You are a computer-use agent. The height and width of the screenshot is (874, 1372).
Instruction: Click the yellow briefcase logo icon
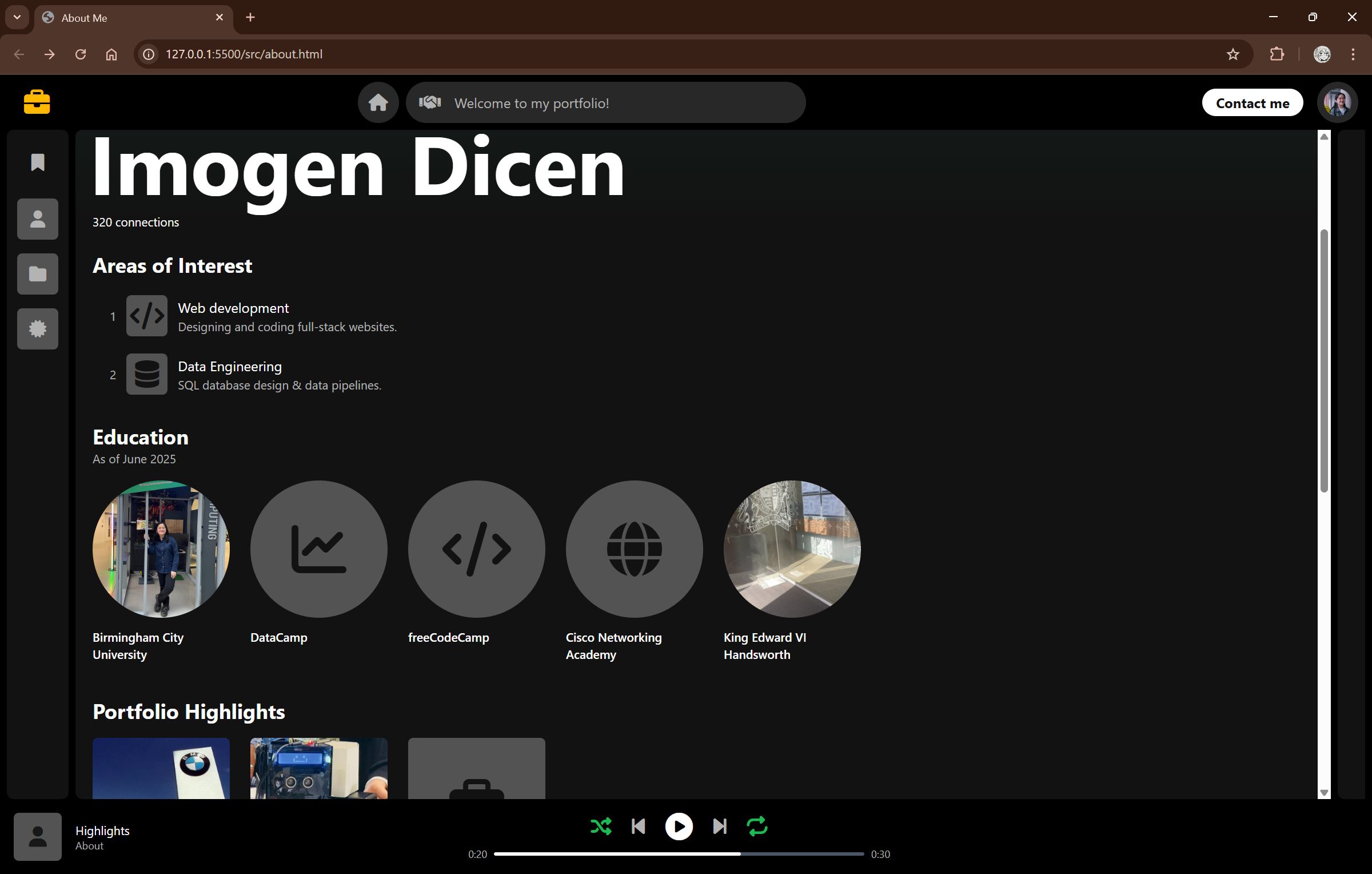pos(37,102)
